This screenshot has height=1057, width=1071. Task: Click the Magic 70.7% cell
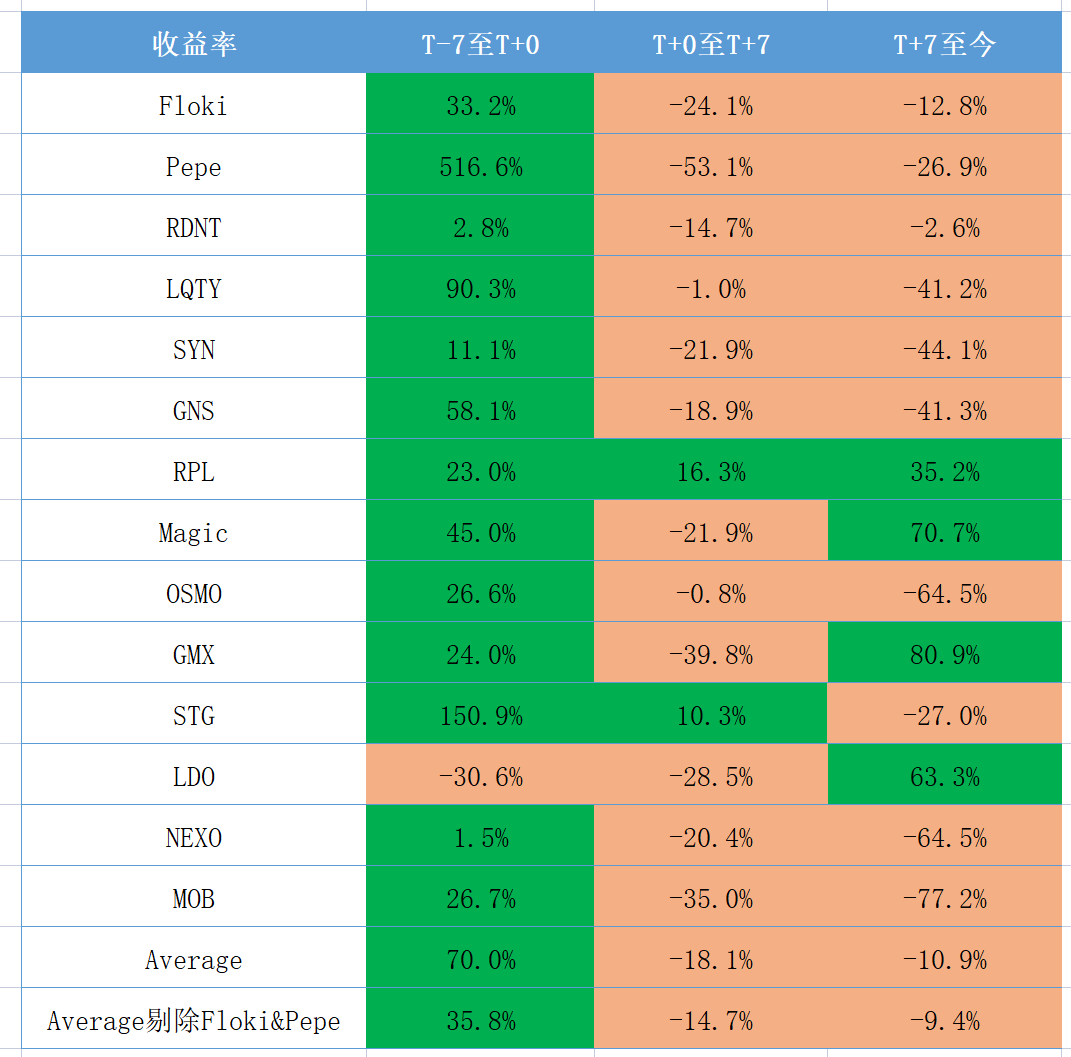(x=944, y=533)
